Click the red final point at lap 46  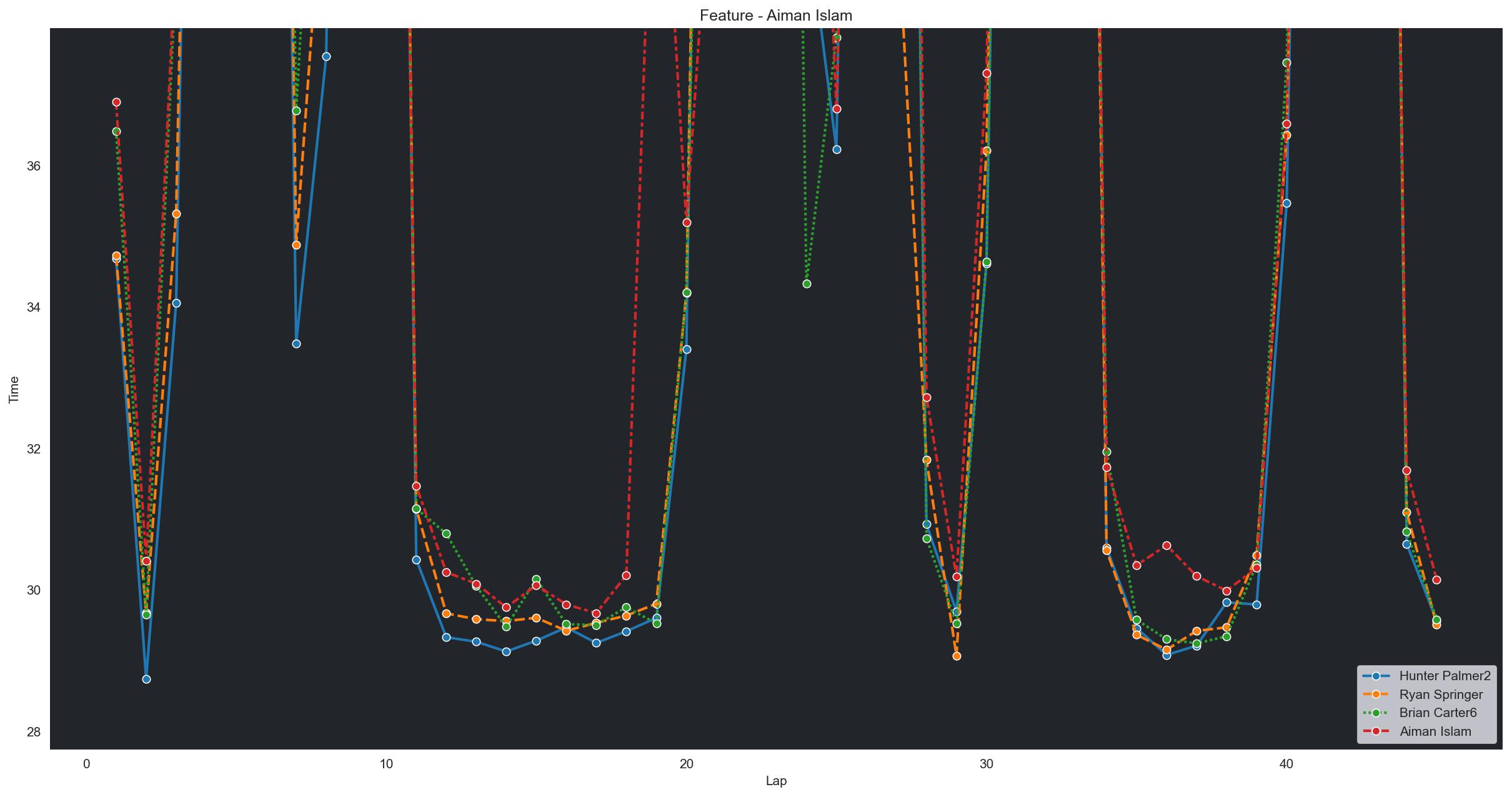point(1436,580)
